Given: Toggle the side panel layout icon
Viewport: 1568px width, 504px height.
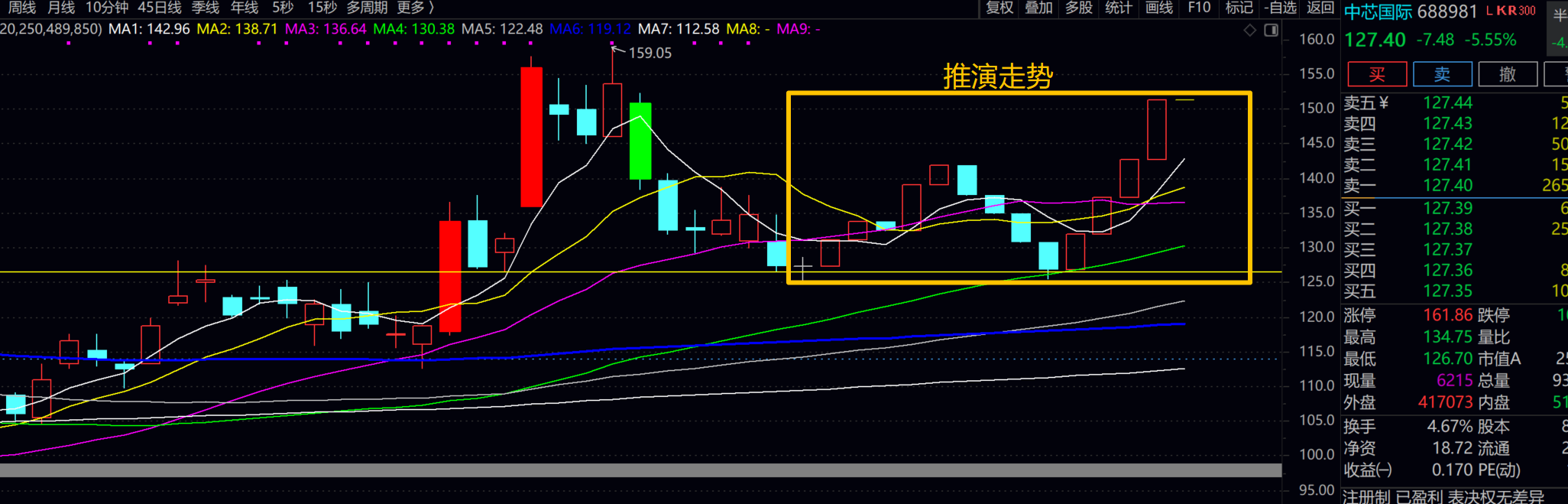Looking at the screenshot, I should 1272,30.
